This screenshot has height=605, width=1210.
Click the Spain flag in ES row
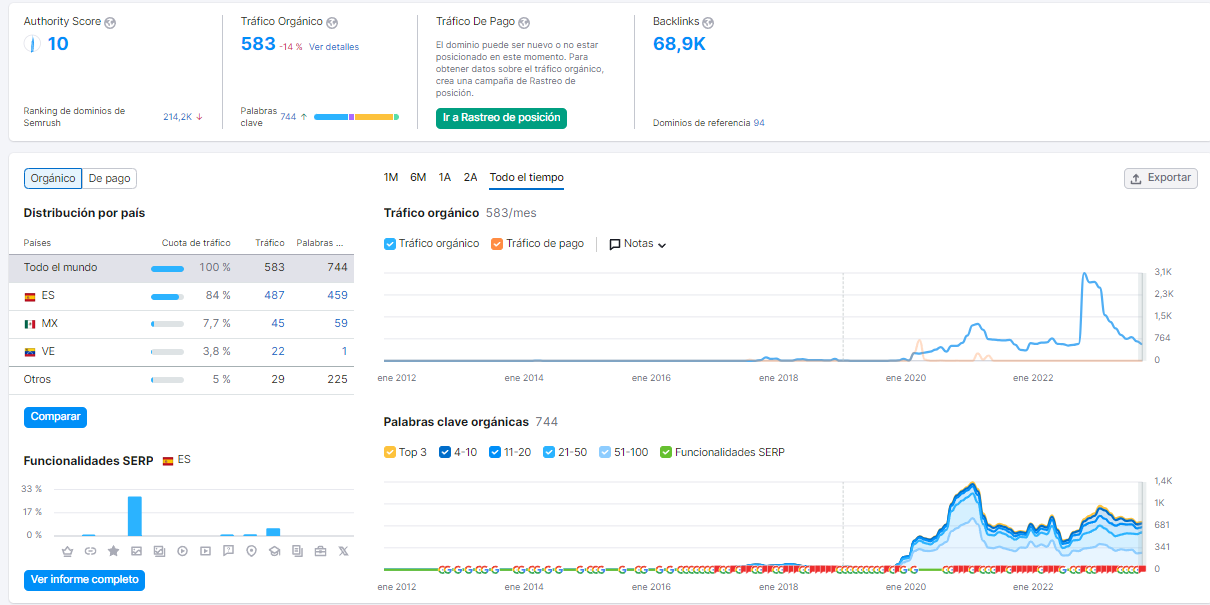[x=30, y=296]
